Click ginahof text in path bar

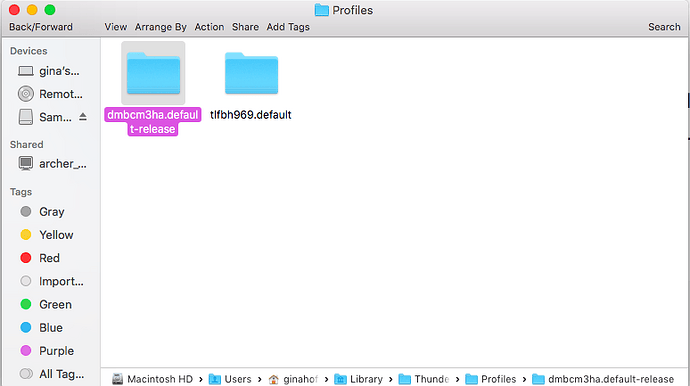[301, 379]
